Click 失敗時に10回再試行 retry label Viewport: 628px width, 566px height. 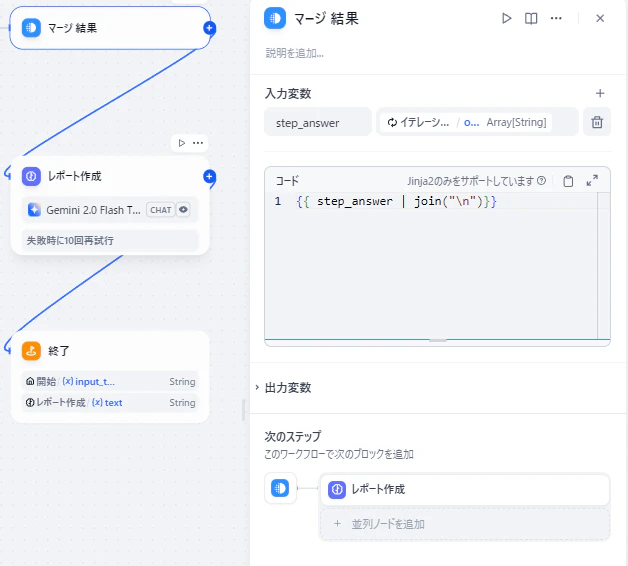(110, 240)
